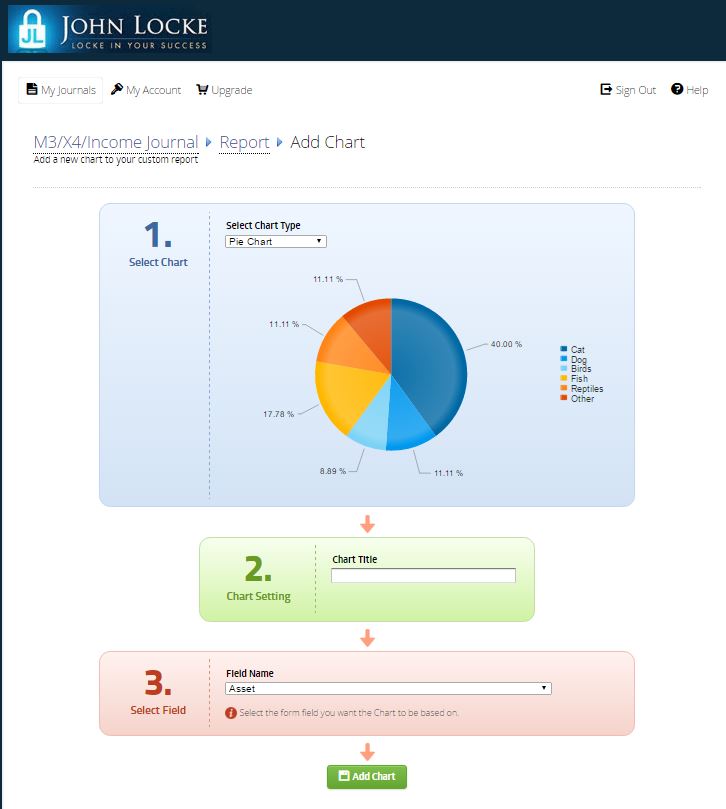Click the Upgrade shopping cart icon
Screen dimensions: 726x809
[202, 89]
